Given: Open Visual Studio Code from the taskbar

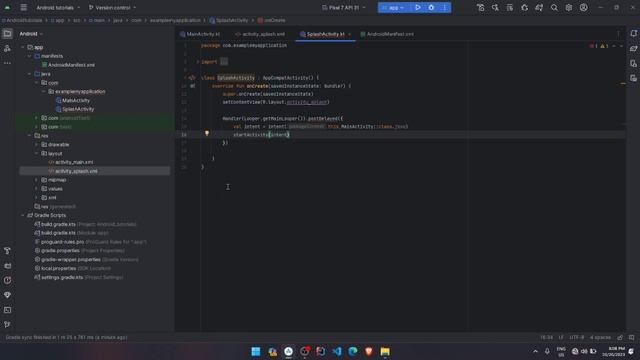Looking at the screenshot, I should tap(337, 351).
